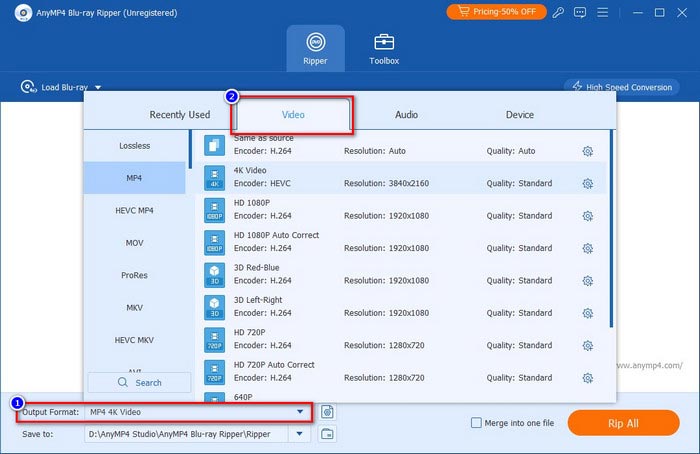This screenshot has width=700, height=454.
Task: Click the custom profile icon beside Output Format
Action: (x=327, y=412)
